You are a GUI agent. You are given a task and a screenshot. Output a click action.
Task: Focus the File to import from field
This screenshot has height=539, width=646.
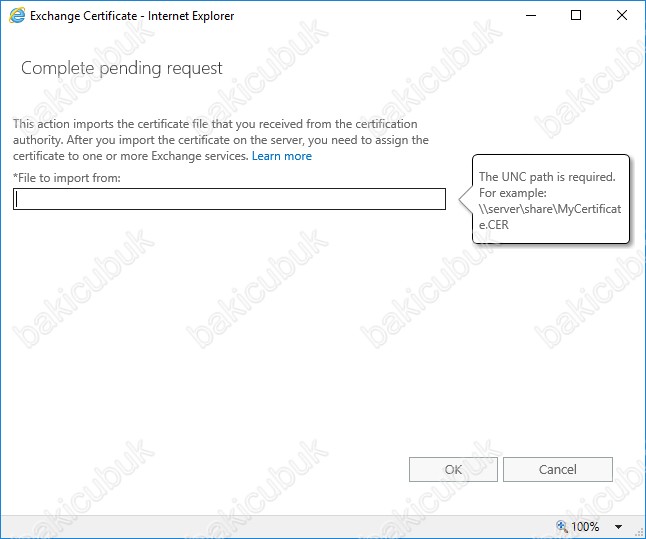pyautogui.click(x=229, y=199)
